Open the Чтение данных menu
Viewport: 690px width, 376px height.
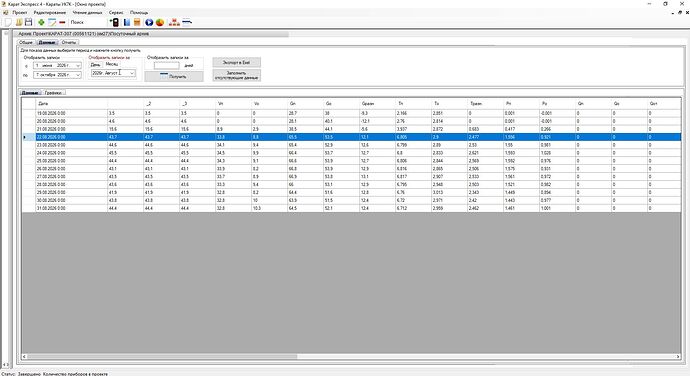click(x=87, y=12)
